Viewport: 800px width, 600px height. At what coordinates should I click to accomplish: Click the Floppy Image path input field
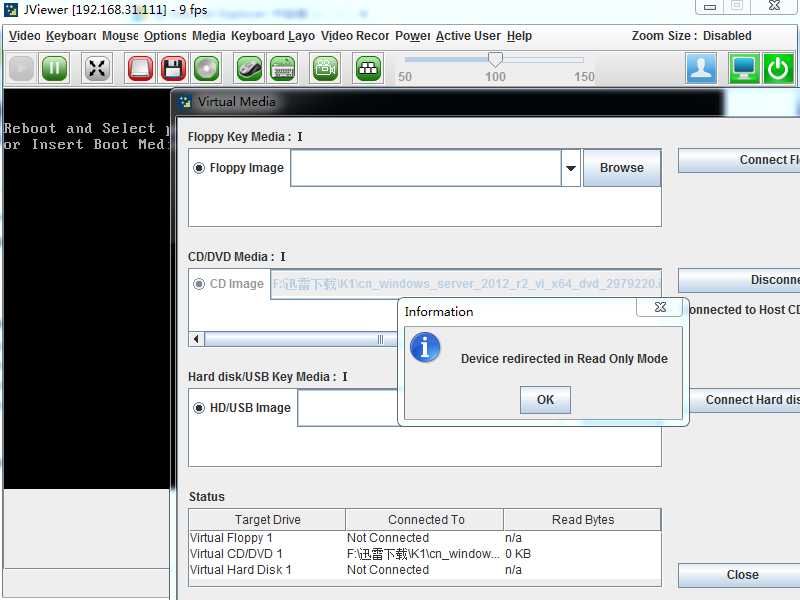tap(425, 168)
